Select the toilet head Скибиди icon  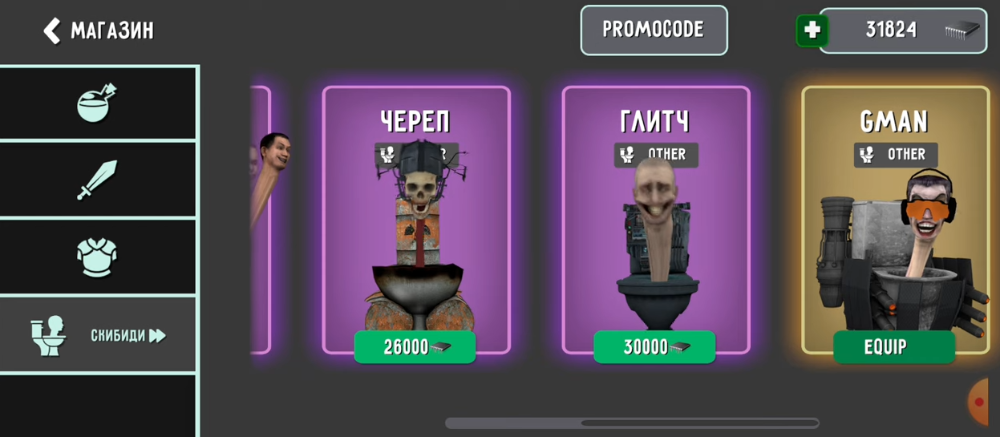pos(48,336)
